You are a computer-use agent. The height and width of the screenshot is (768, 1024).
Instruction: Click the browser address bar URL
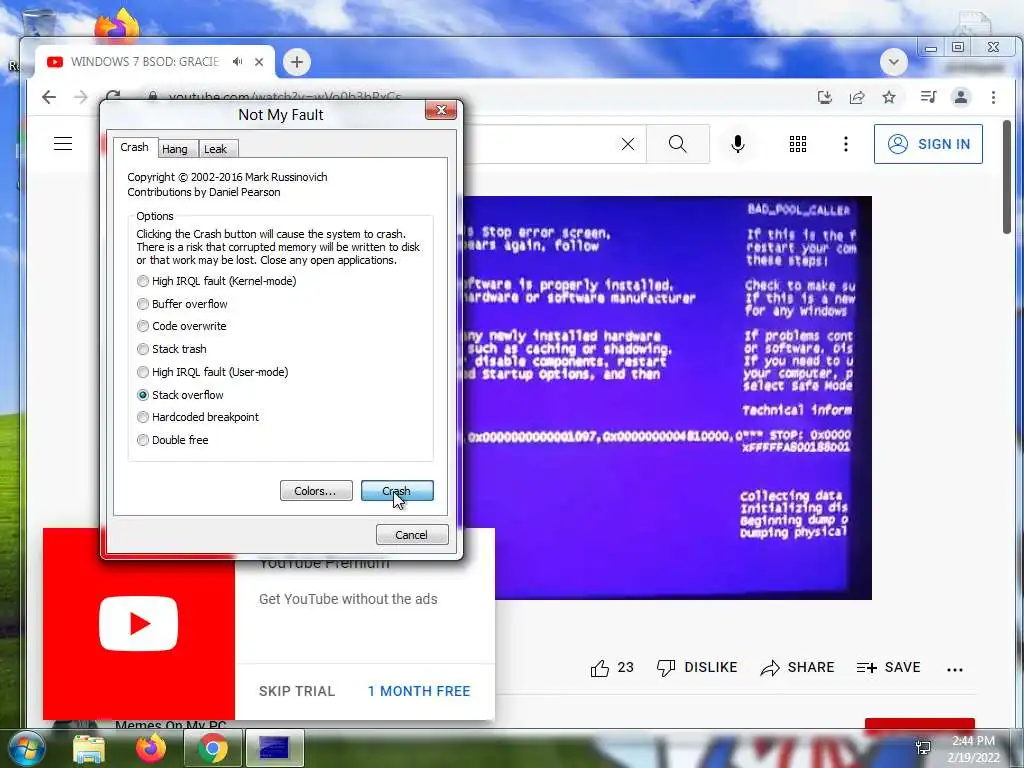[x=284, y=97]
